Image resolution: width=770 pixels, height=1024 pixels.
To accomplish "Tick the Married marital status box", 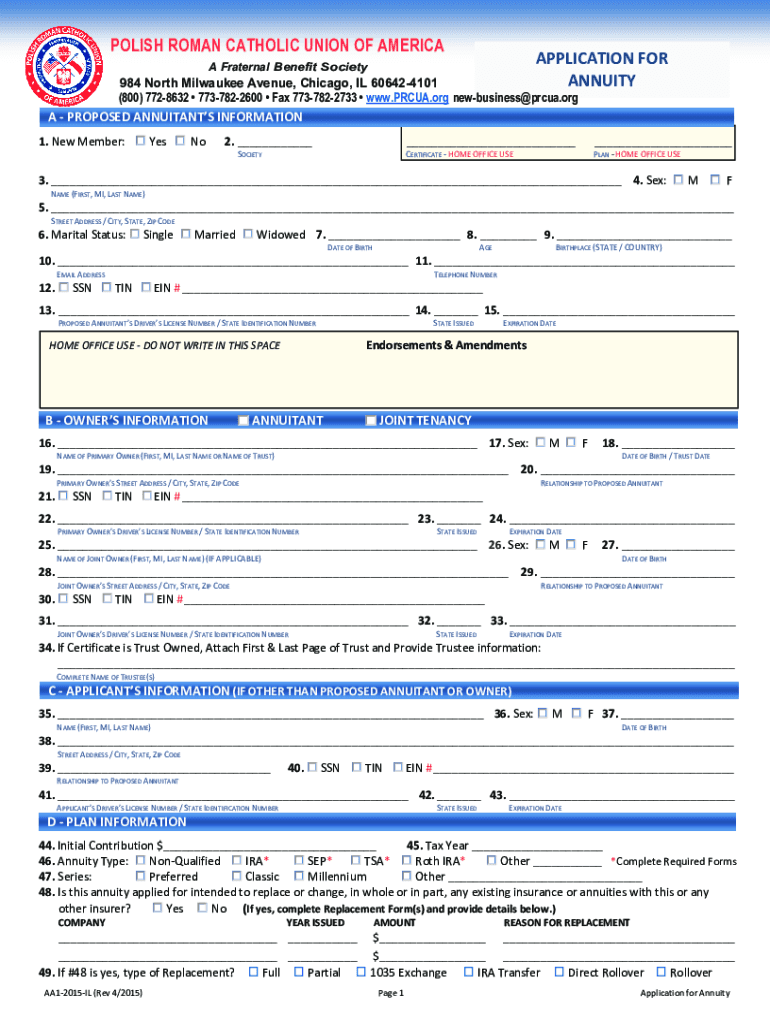I will tap(185, 234).
